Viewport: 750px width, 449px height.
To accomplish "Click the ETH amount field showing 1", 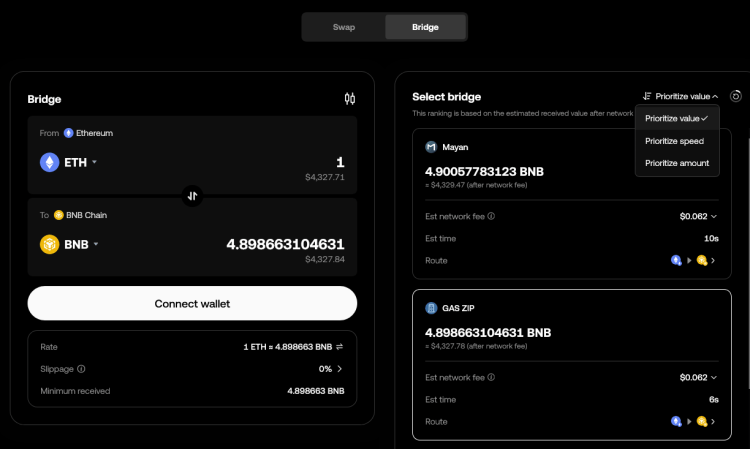I will pyautogui.click(x=340, y=162).
